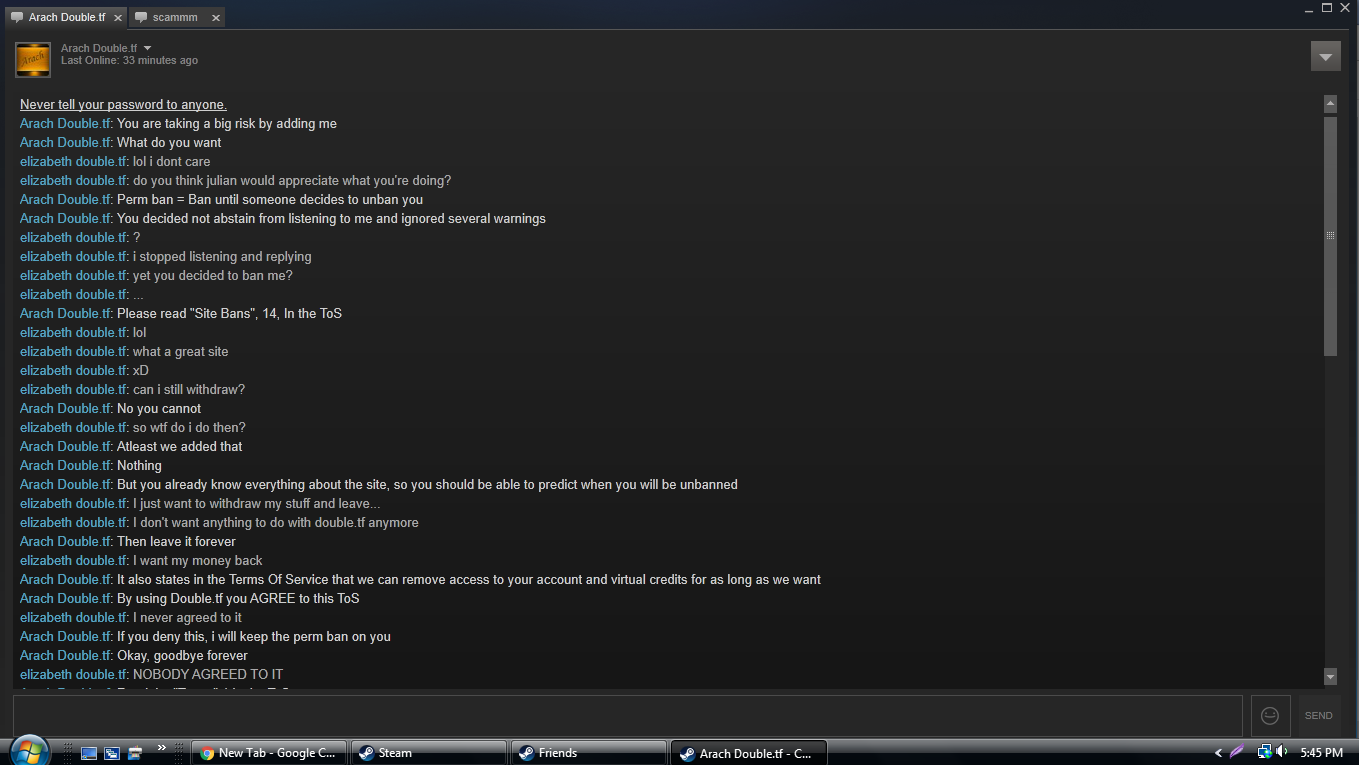Click into the chat message input box
The image size is (1359, 765).
pyautogui.click(x=627, y=716)
